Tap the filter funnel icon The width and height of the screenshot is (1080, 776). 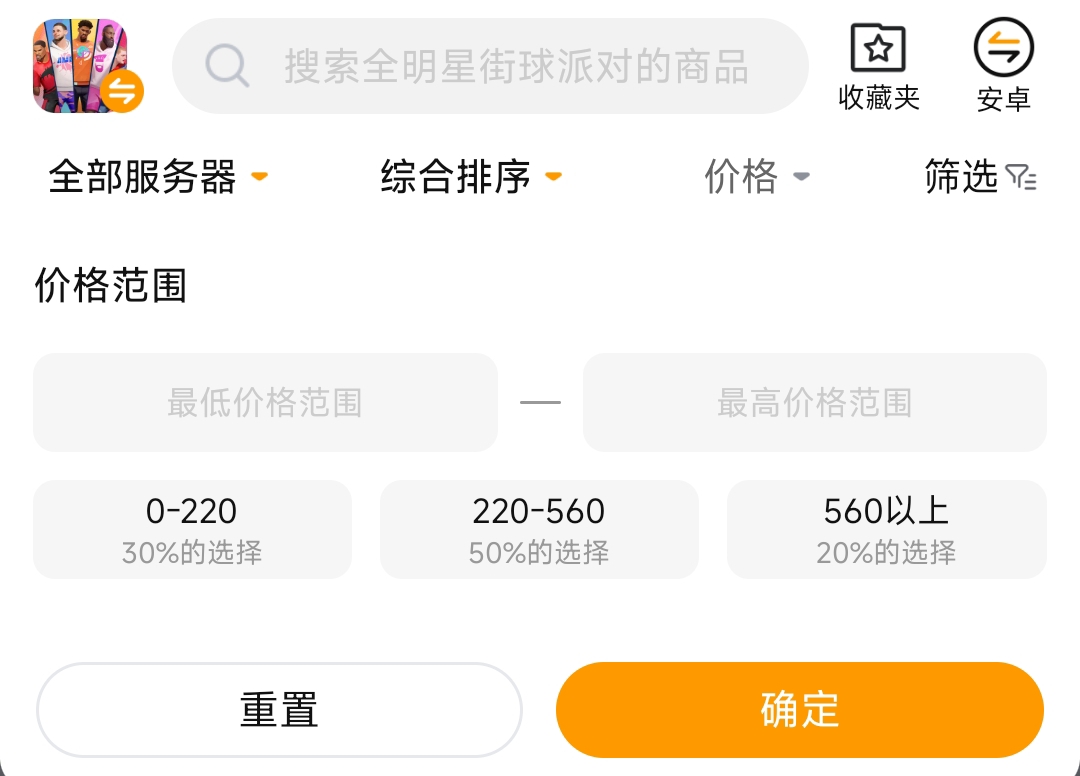pyautogui.click(x=1021, y=178)
